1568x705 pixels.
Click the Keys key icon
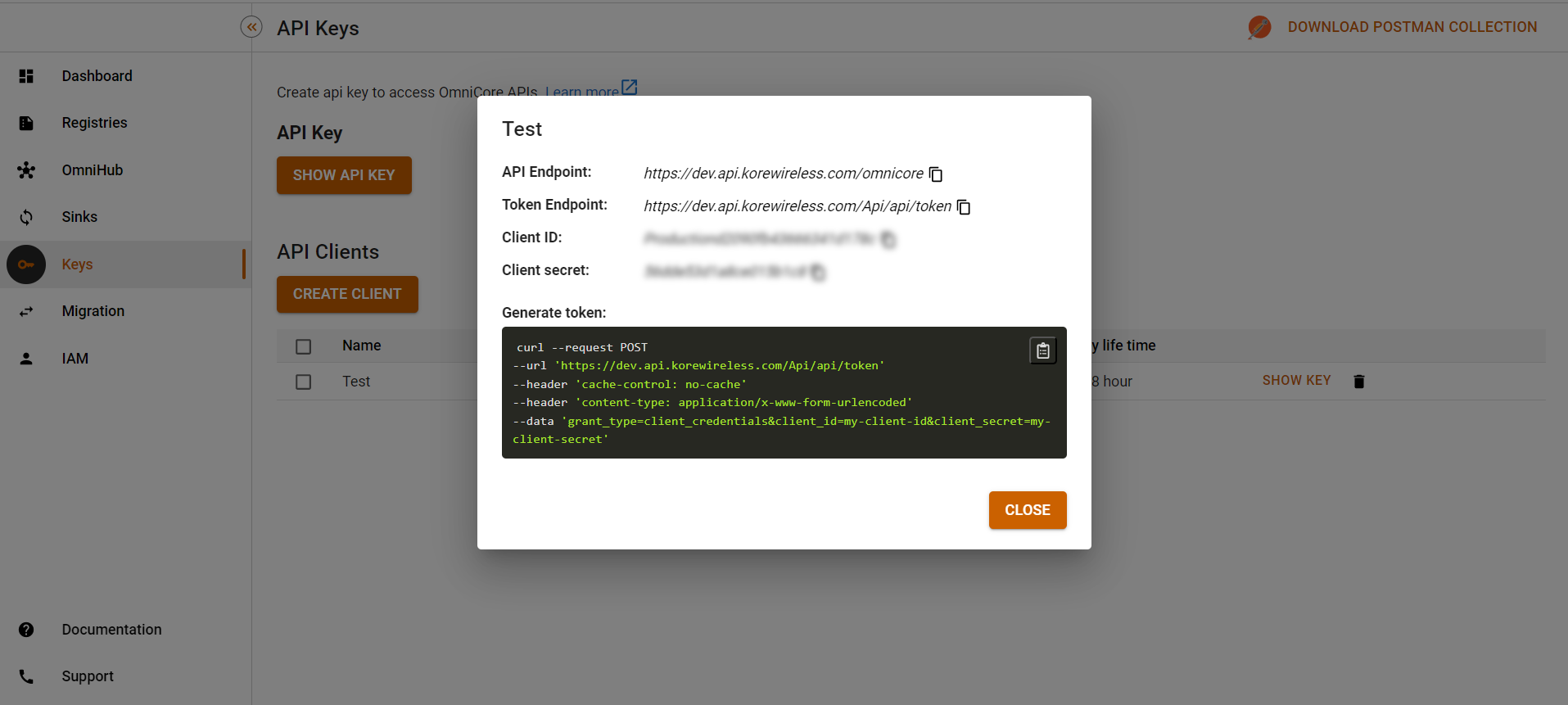(26, 264)
